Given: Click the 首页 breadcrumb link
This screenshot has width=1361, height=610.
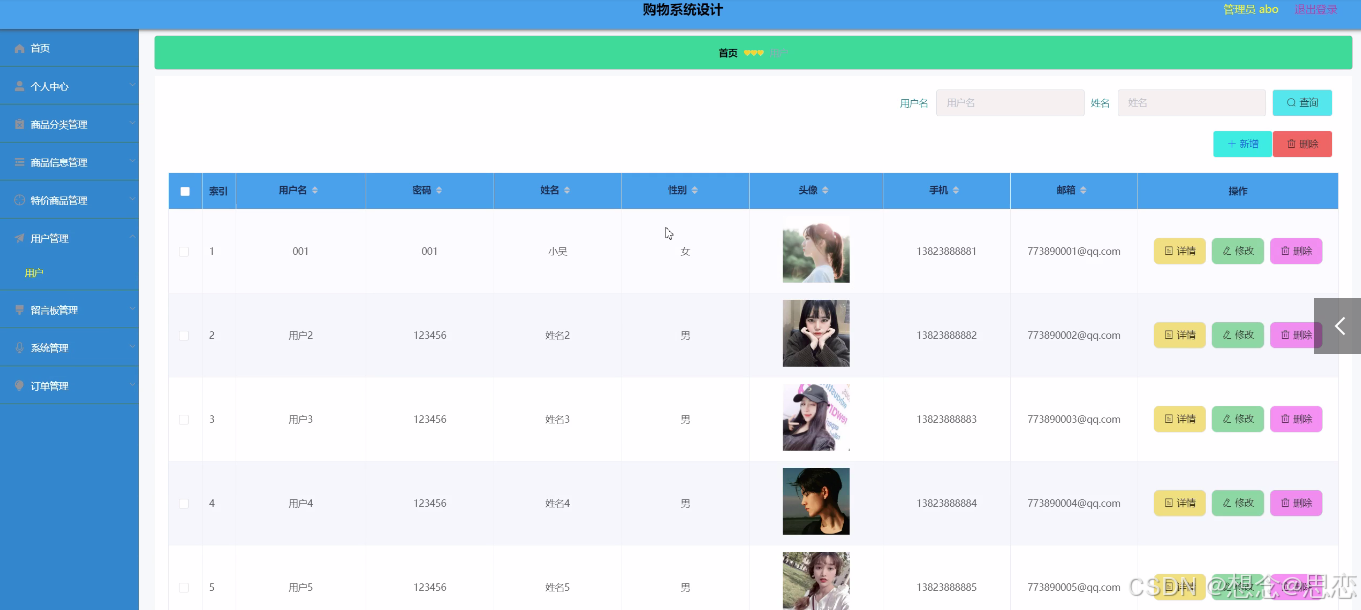Looking at the screenshot, I should point(728,53).
